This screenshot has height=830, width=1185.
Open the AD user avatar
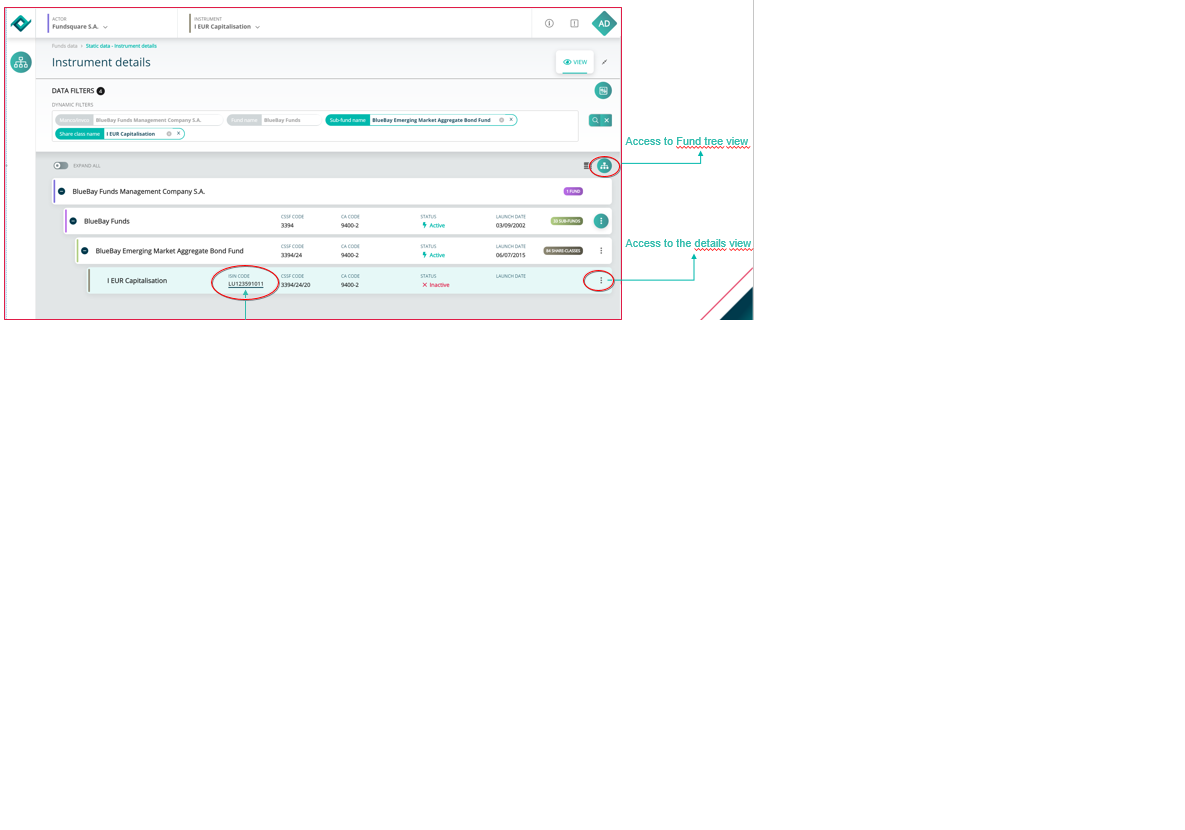604,23
